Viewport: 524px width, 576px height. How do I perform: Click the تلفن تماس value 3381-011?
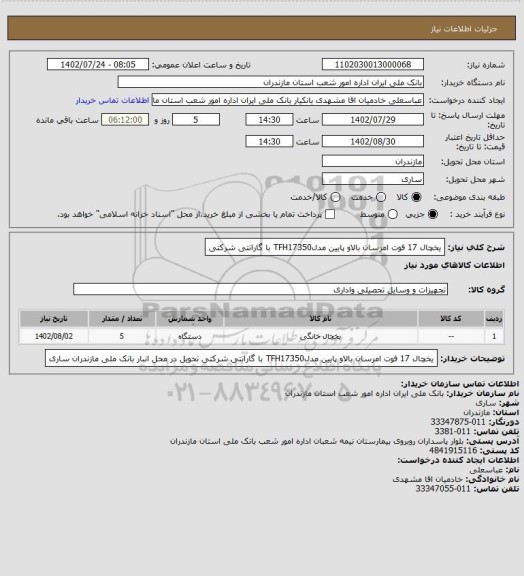[452, 431]
